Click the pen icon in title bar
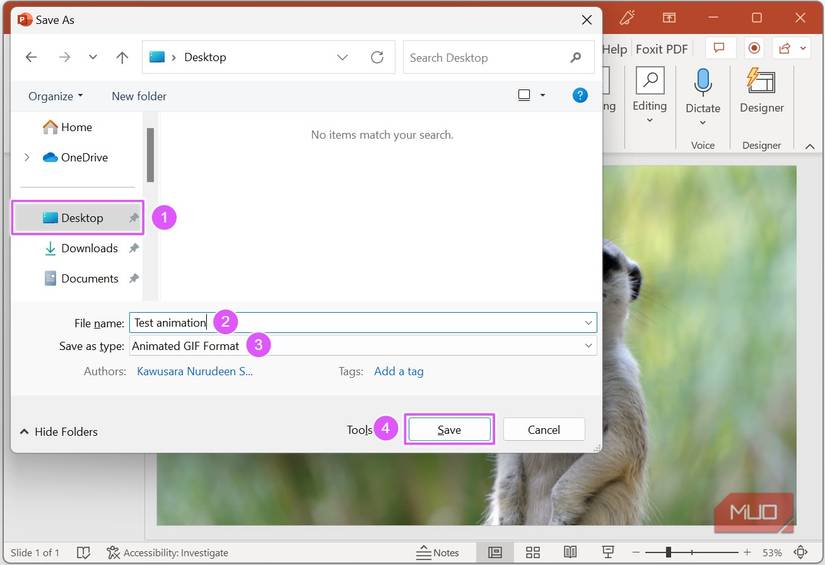Viewport: 825px width, 565px height. click(x=627, y=18)
